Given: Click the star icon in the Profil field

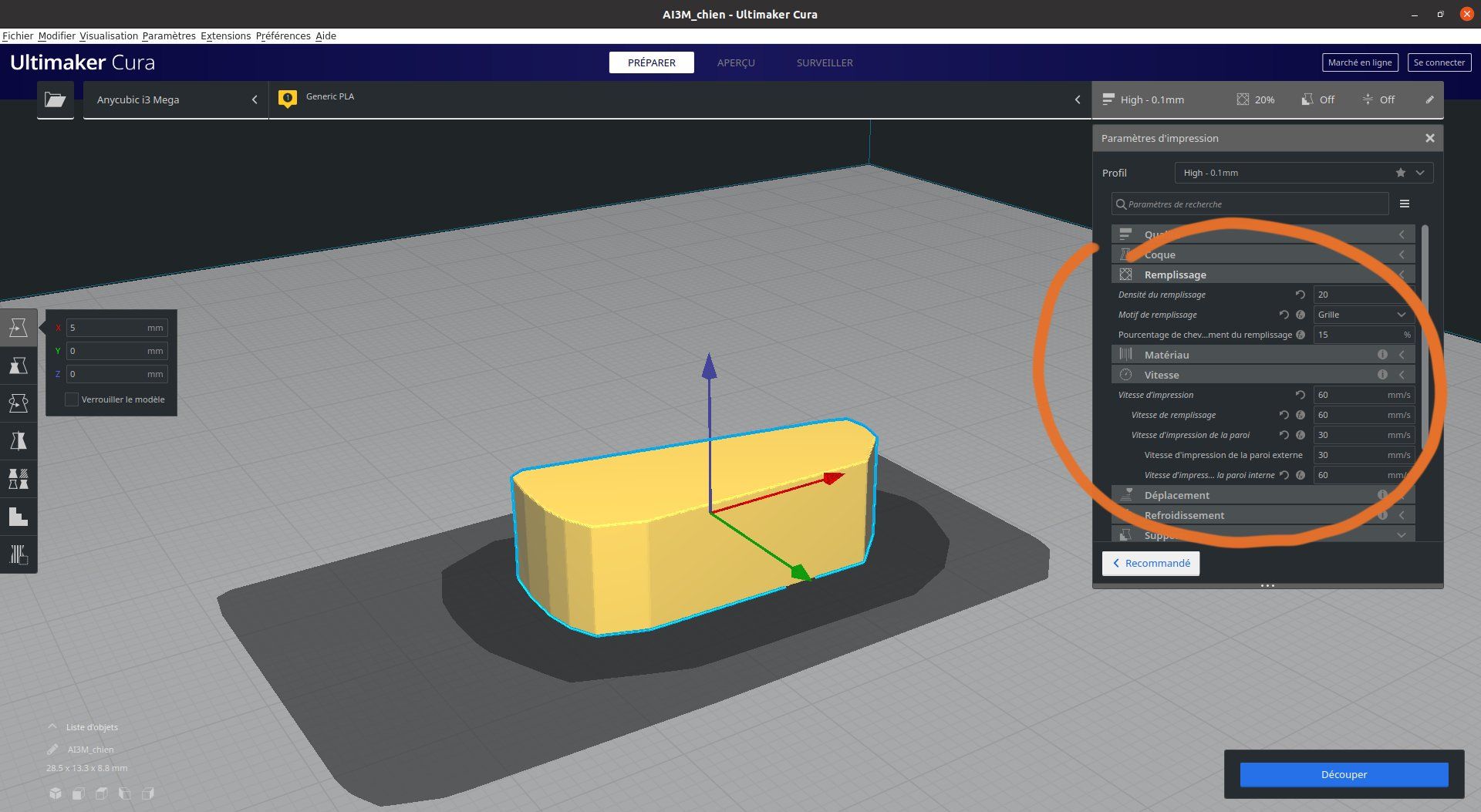Looking at the screenshot, I should (1400, 173).
